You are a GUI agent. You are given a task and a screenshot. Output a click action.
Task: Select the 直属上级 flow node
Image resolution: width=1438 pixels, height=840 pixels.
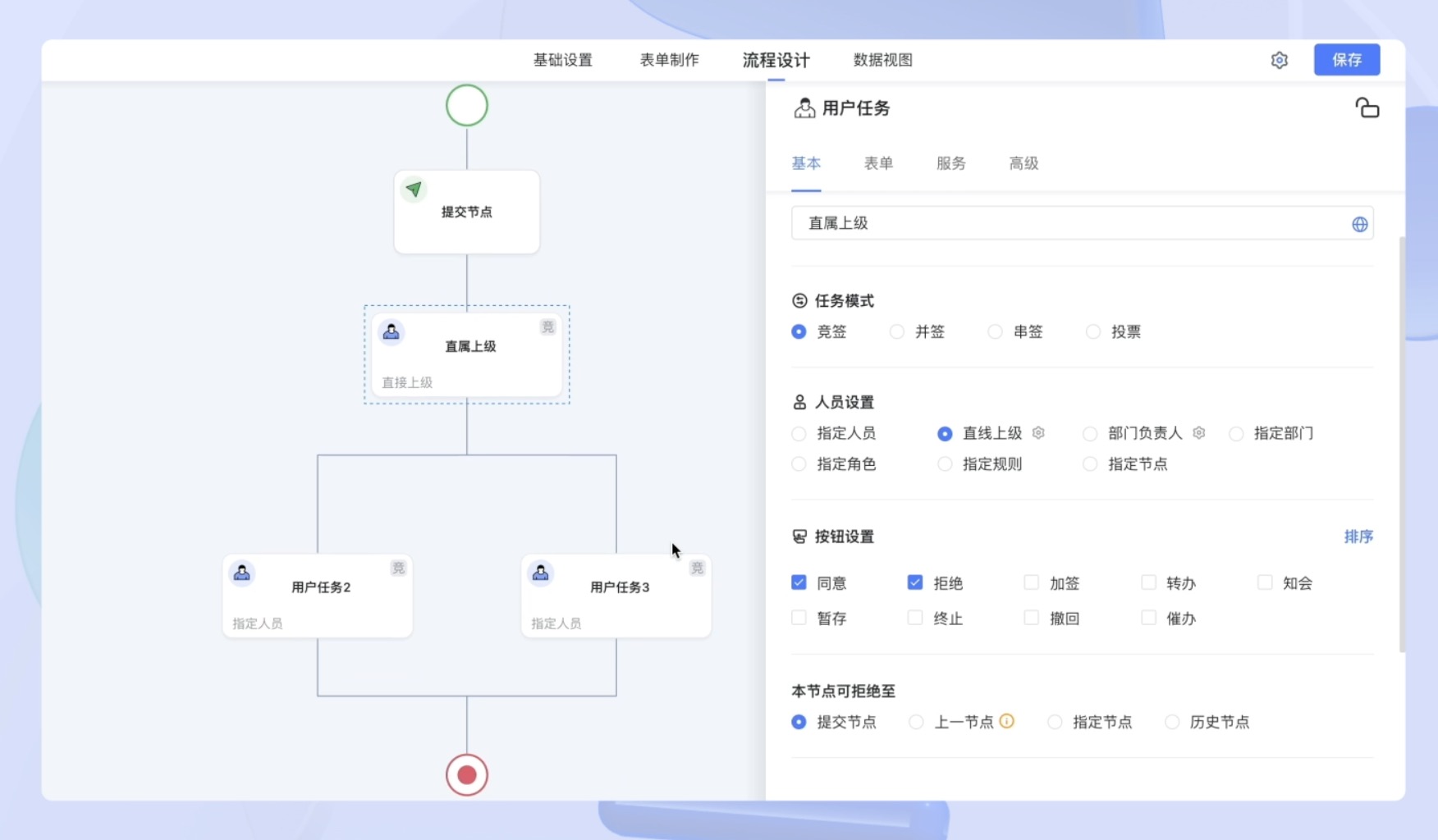tap(467, 354)
